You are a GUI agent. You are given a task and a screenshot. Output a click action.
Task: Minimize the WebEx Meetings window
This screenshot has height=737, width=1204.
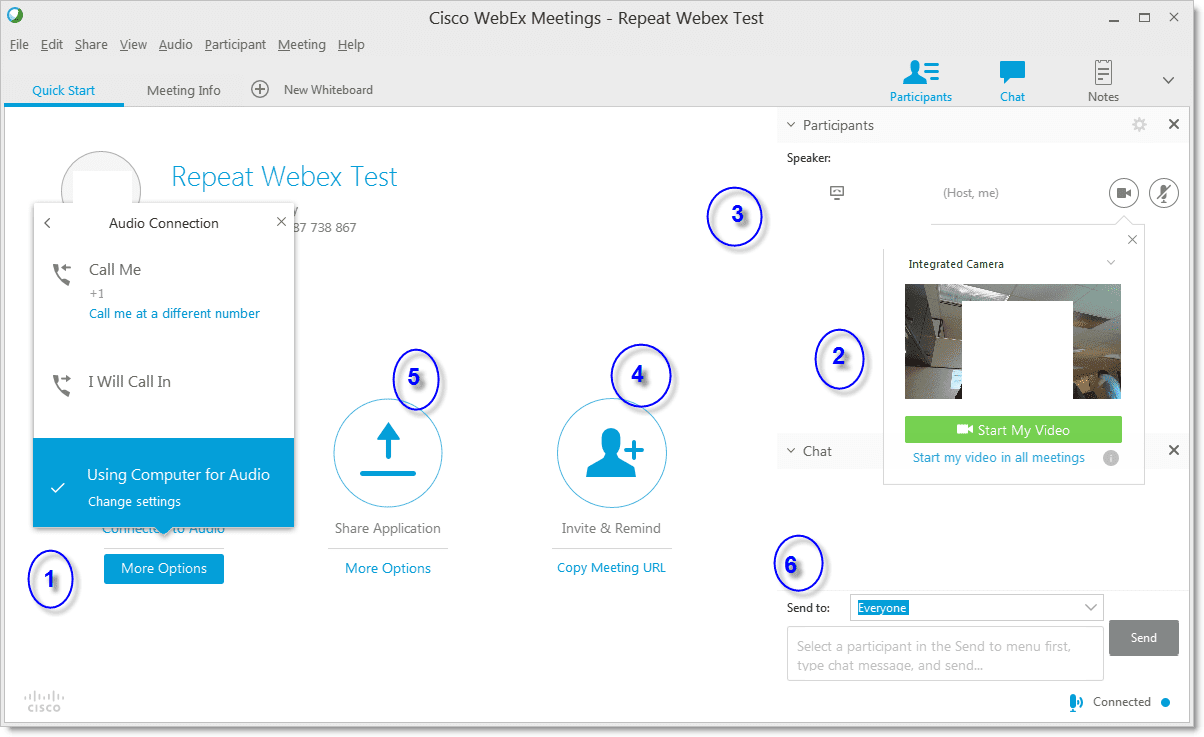pos(1116,18)
